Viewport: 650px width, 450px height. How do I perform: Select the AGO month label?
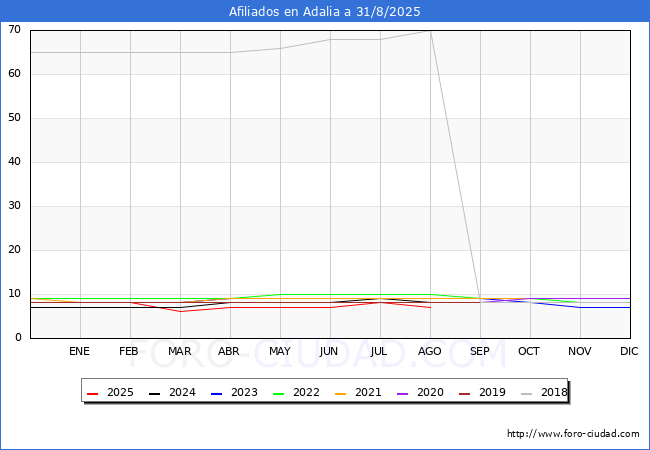430,352
